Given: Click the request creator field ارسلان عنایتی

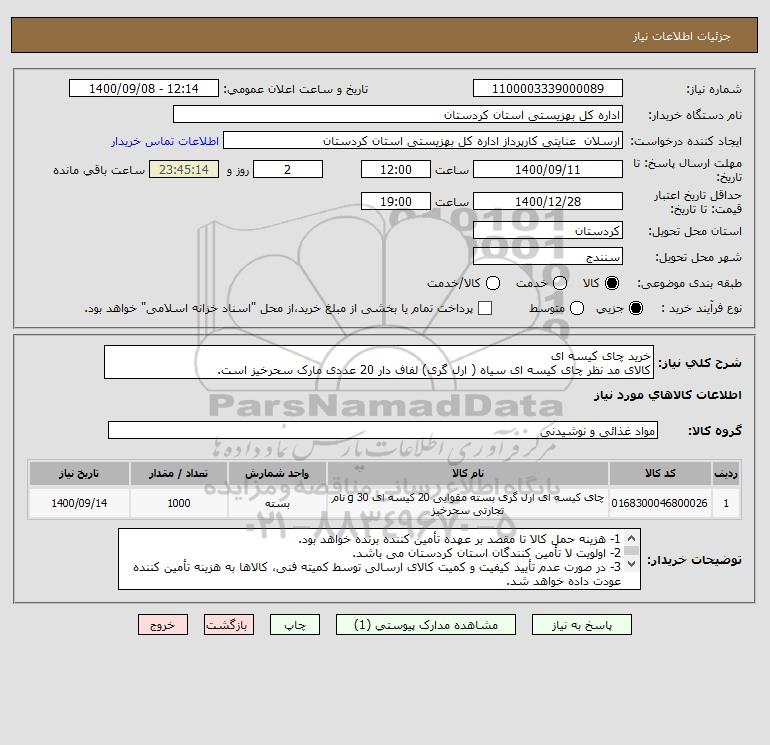Looking at the screenshot, I should [423, 140].
